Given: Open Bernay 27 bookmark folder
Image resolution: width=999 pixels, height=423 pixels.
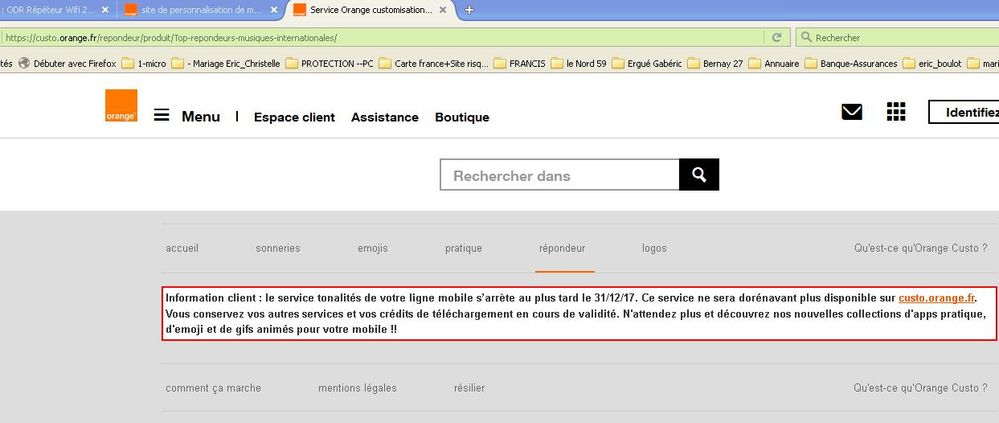Looking at the screenshot, I should pos(715,64).
